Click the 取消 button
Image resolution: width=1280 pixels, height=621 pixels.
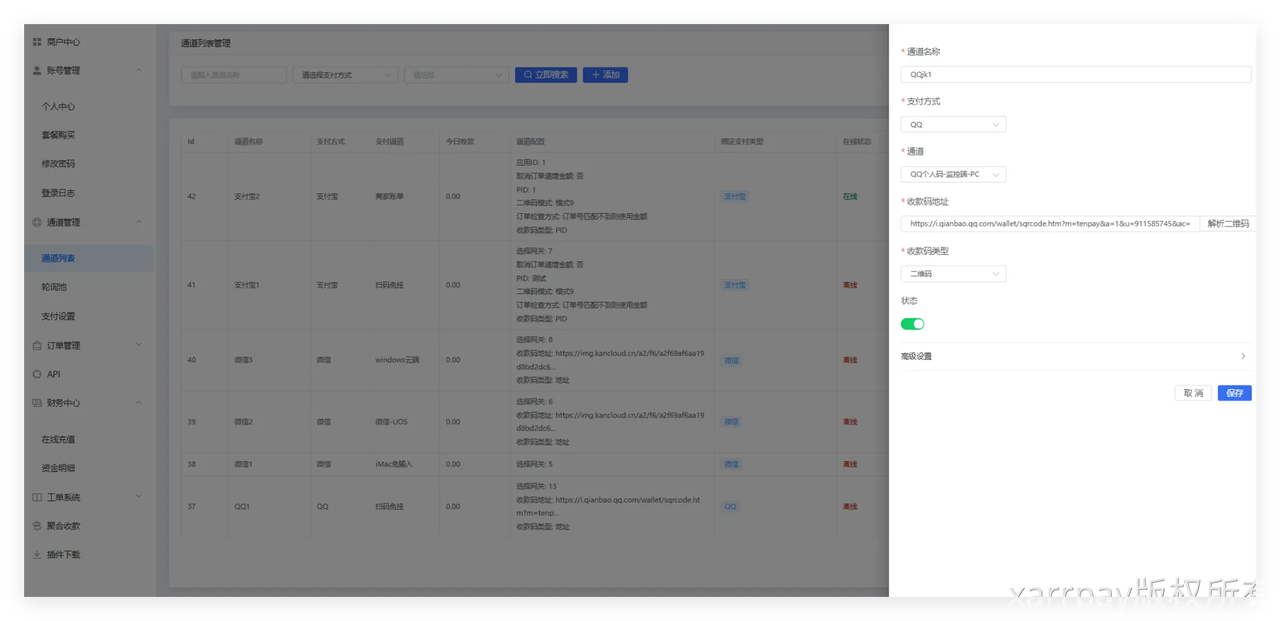1193,393
